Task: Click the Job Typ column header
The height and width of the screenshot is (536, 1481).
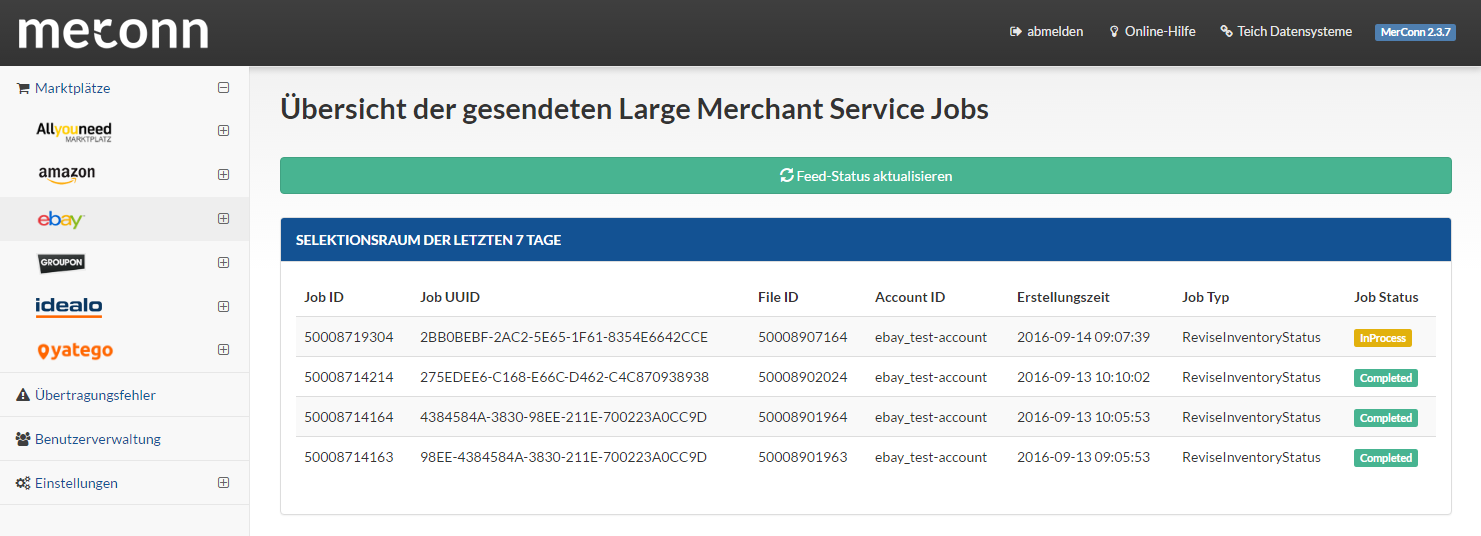Action: pos(1205,297)
